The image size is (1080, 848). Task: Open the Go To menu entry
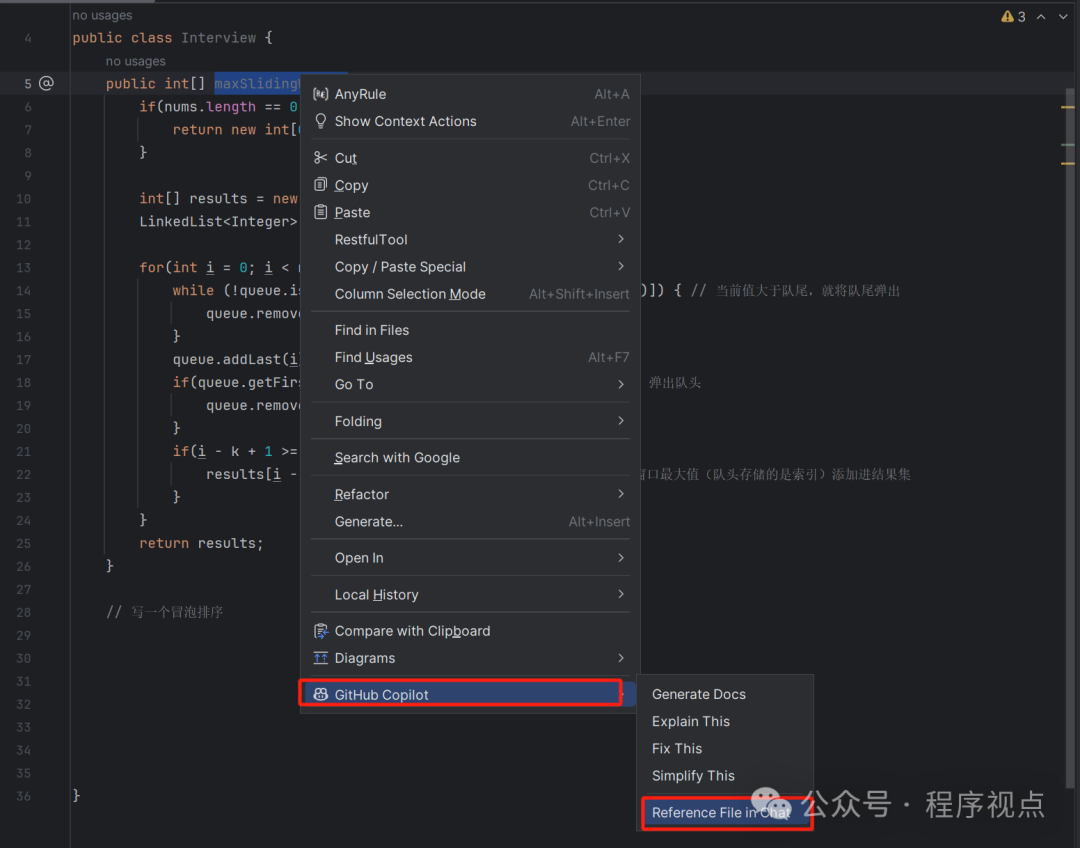(x=470, y=384)
